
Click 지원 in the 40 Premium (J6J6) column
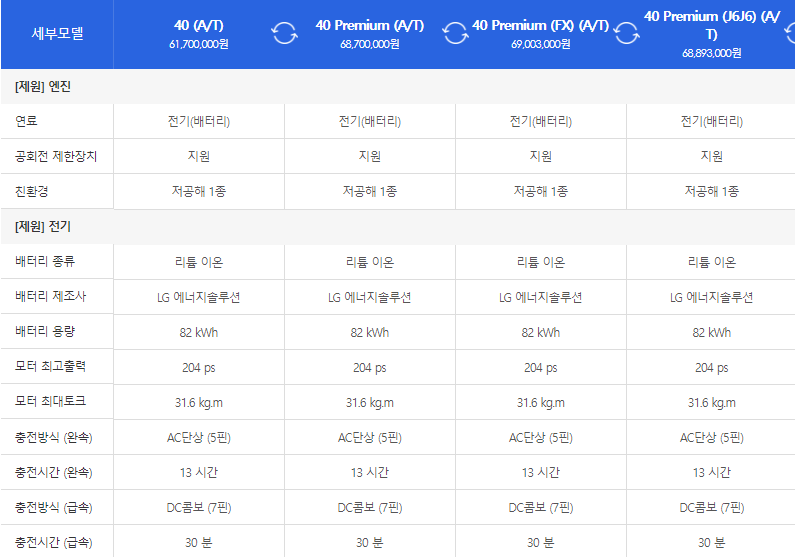coord(712,156)
